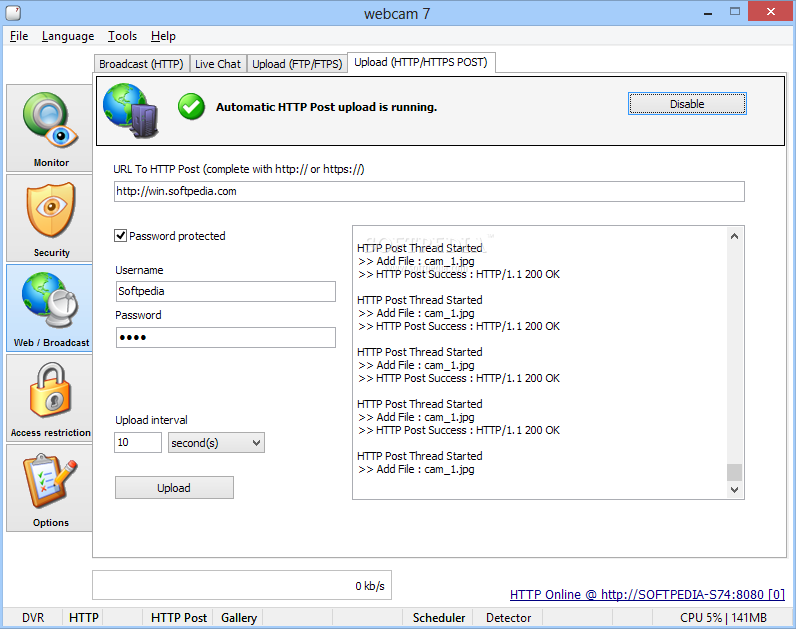Viewport: 796px width, 629px height.
Task: Open the Monitor section icon
Action: click(x=50, y=128)
